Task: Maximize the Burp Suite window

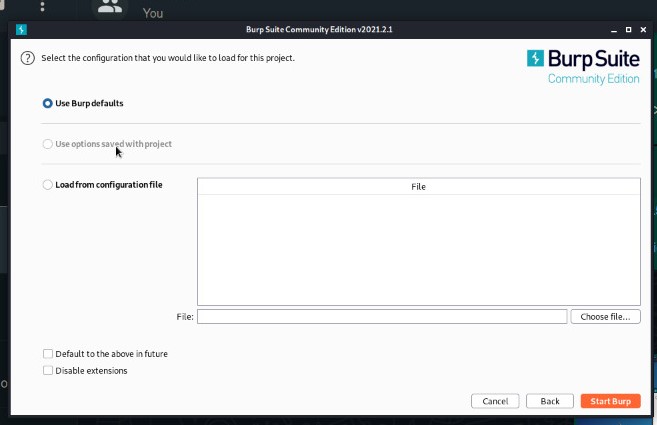Action: pos(629,29)
